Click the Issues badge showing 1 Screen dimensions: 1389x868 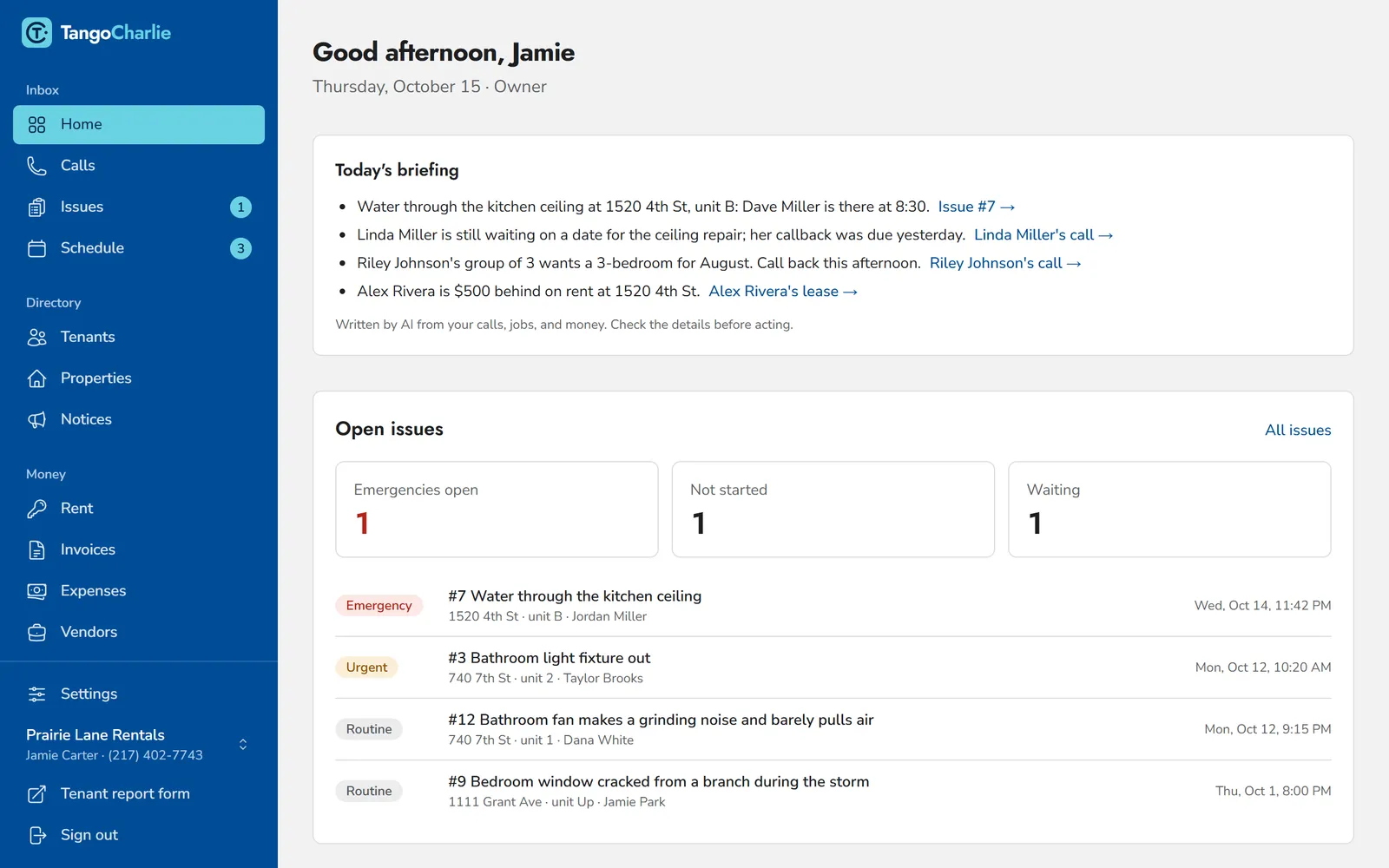point(240,207)
